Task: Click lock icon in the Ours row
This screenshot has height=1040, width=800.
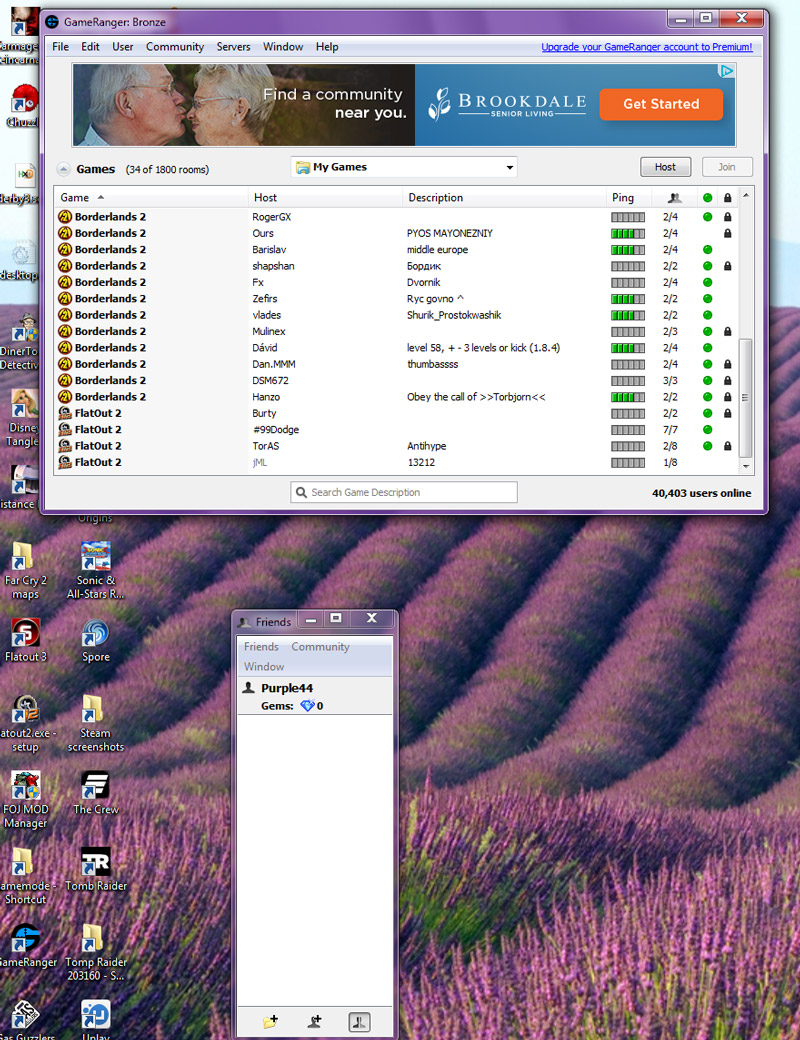Action: pos(727,233)
